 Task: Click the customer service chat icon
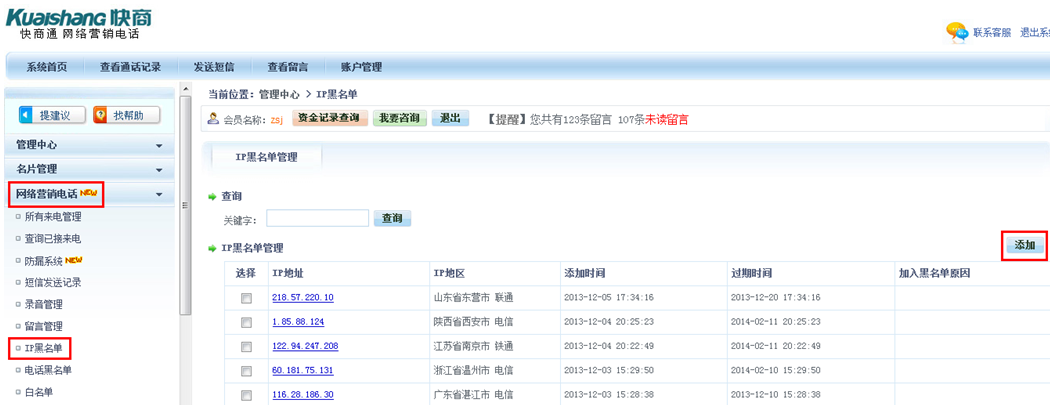(x=956, y=32)
